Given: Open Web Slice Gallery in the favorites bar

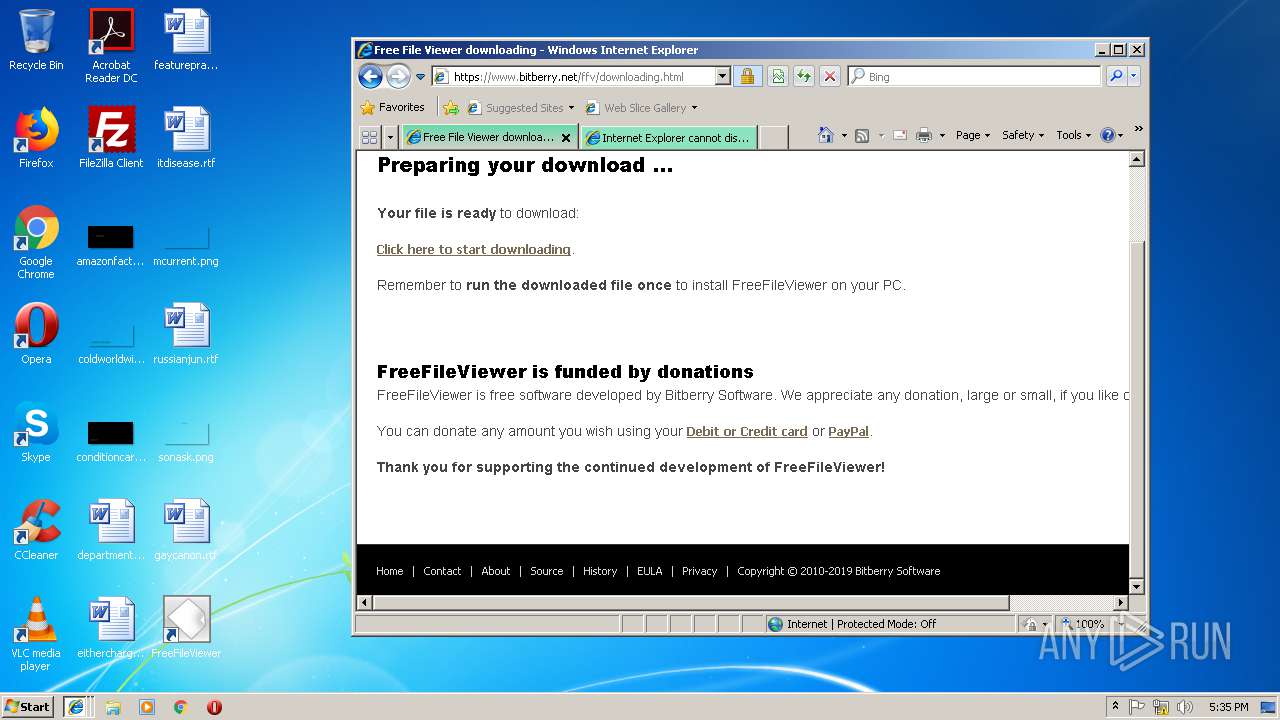Looking at the screenshot, I should pos(641,108).
